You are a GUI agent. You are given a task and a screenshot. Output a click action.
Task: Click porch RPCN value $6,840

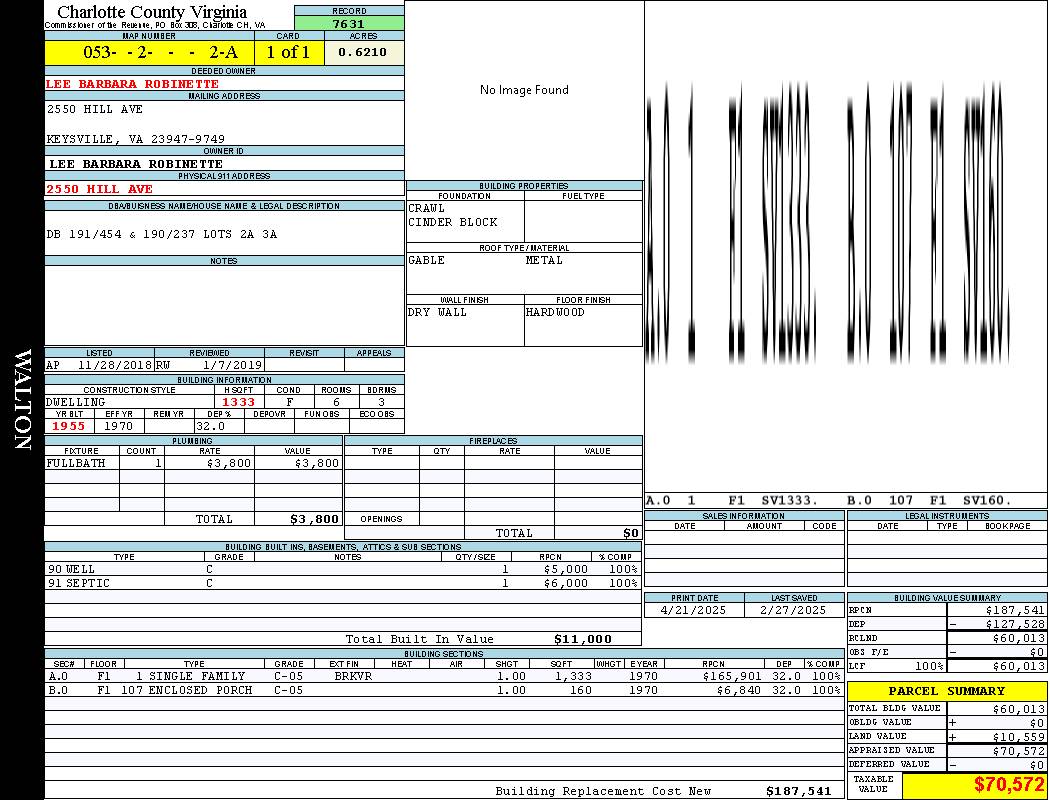739,690
